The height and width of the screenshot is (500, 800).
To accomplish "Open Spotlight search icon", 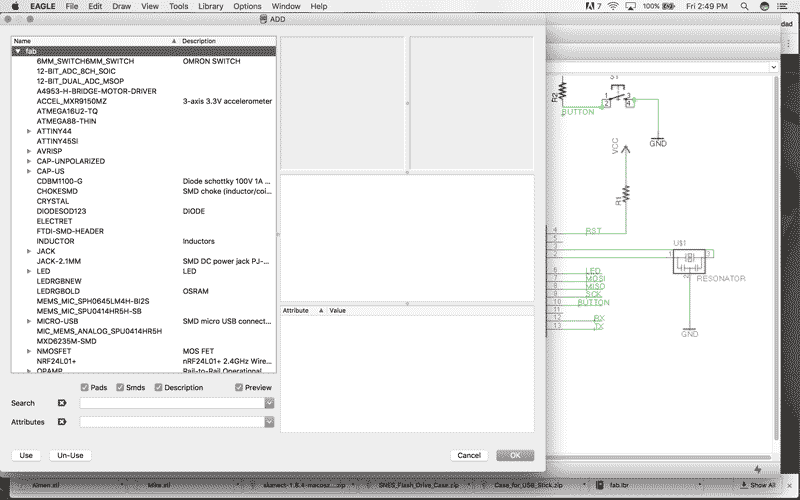I will point(744,6).
